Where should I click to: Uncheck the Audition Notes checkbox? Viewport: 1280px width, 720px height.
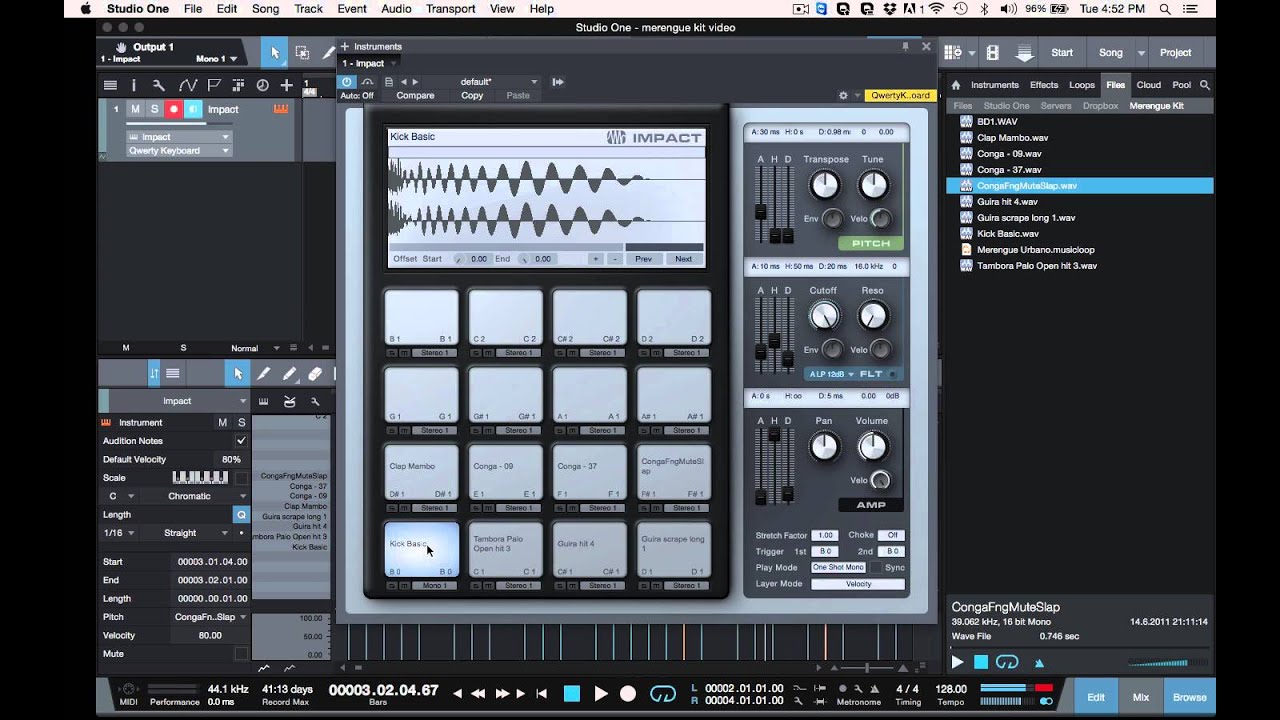tap(241, 440)
